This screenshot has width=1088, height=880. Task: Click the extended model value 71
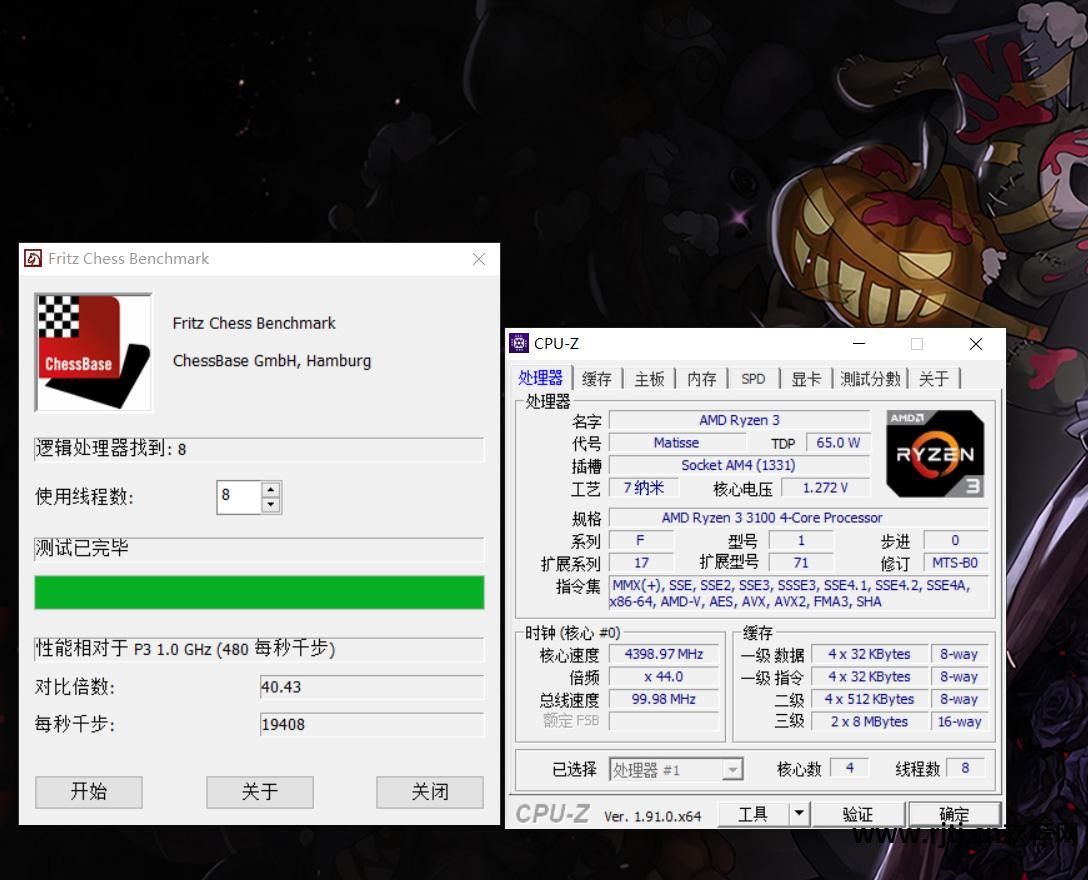click(x=801, y=562)
